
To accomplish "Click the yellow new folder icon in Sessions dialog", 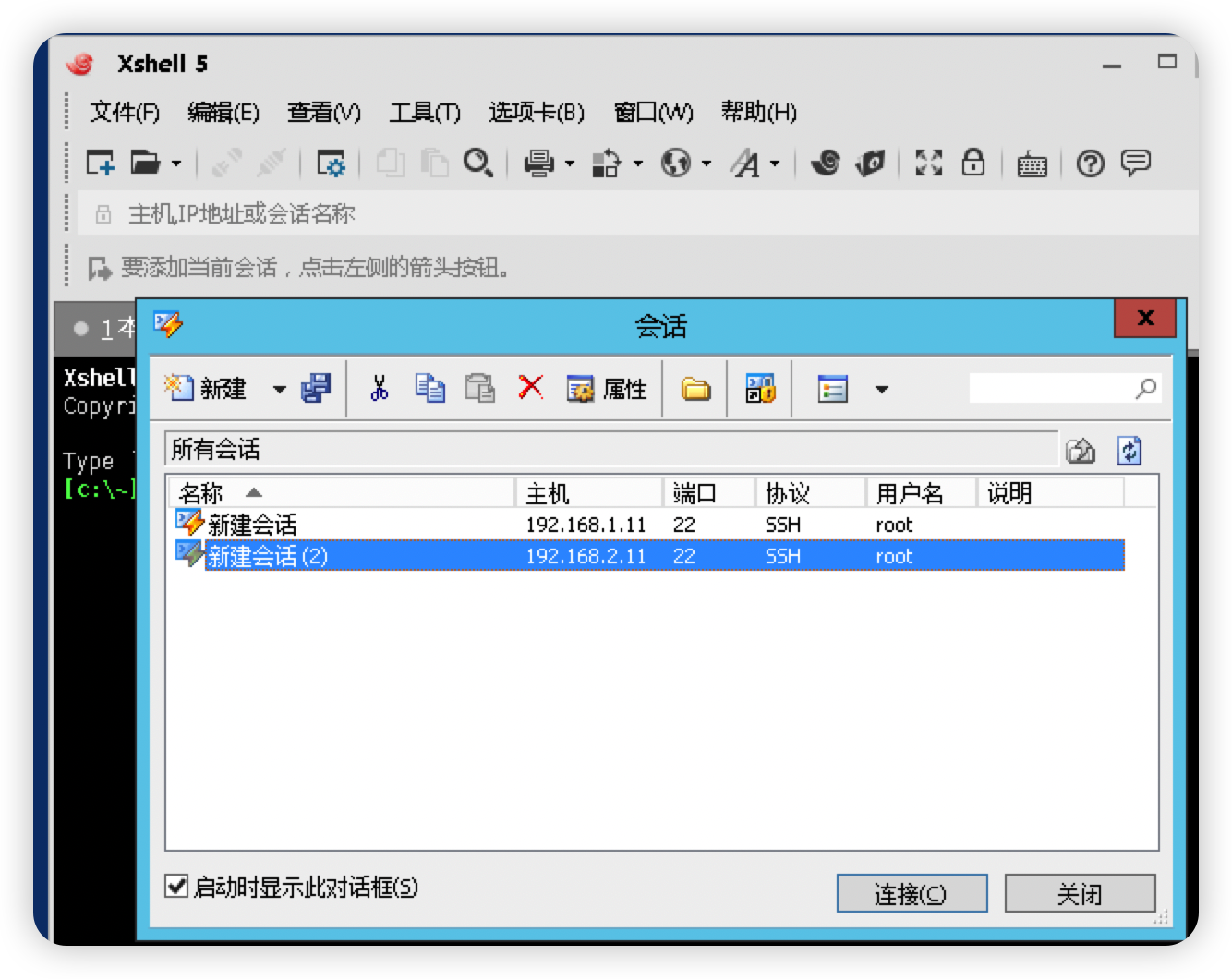I will point(695,389).
